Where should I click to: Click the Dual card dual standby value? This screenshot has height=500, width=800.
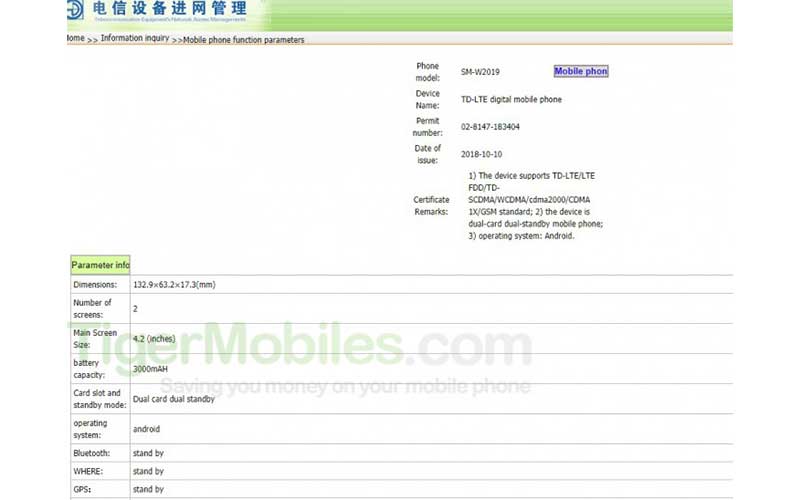tap(174, 399)
